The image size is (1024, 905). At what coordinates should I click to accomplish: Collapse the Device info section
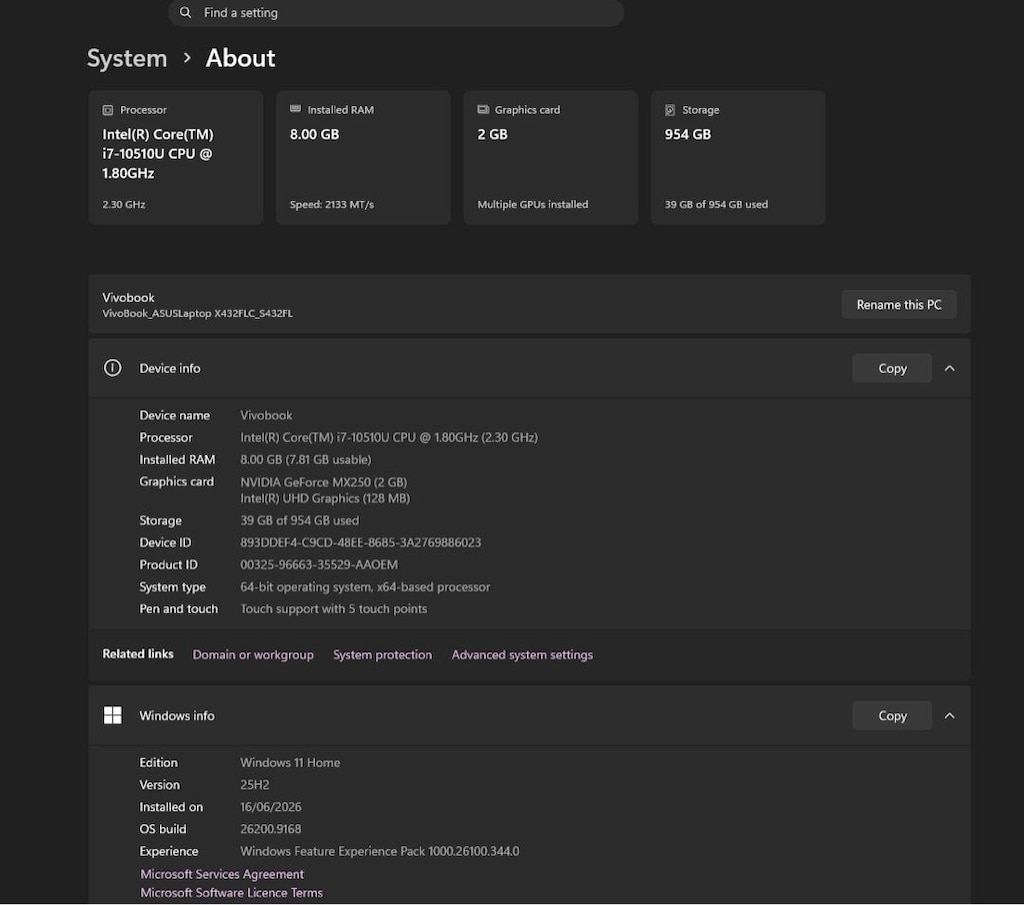950,369
